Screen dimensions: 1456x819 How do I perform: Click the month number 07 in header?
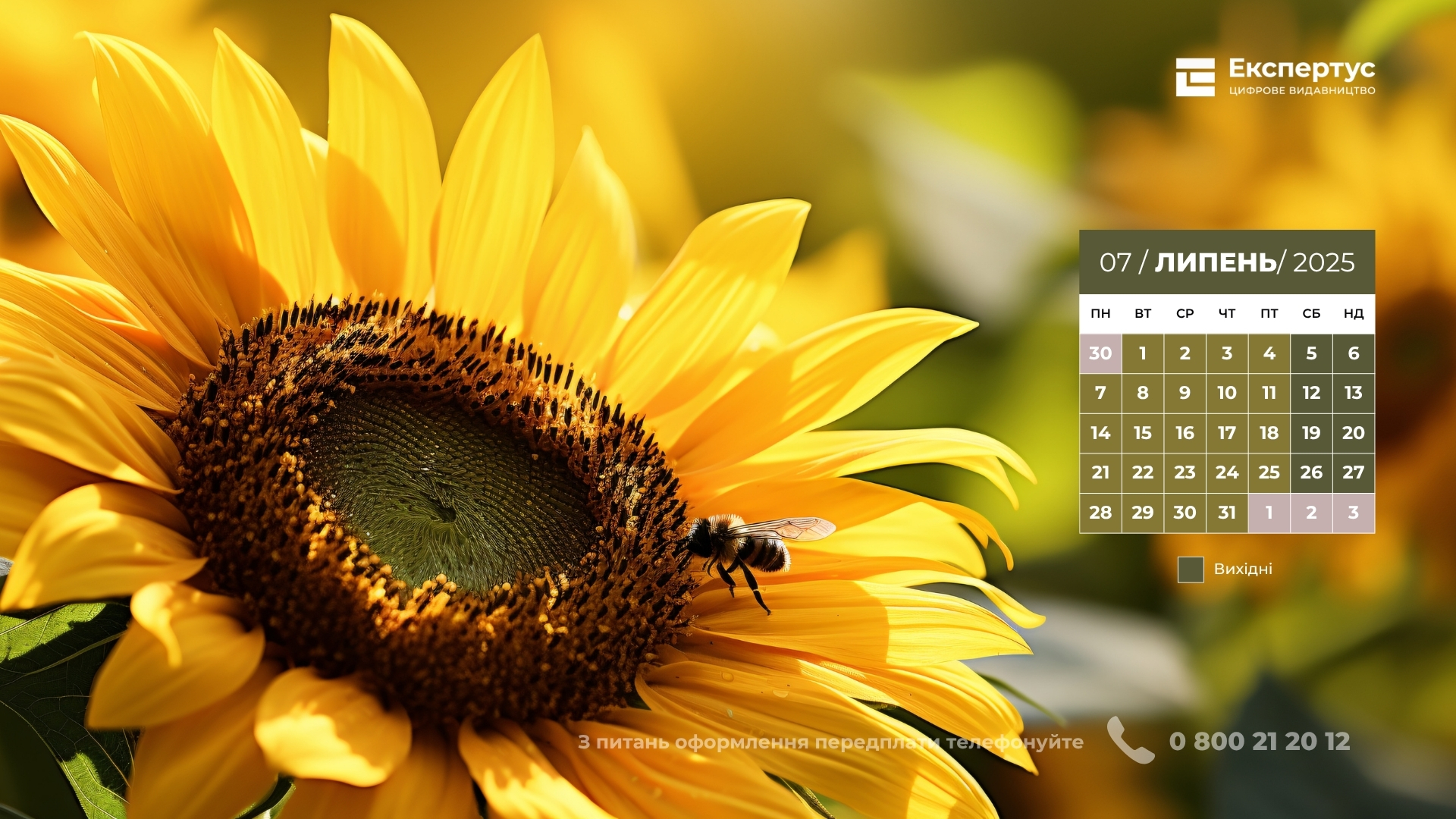click(1116, 262)
